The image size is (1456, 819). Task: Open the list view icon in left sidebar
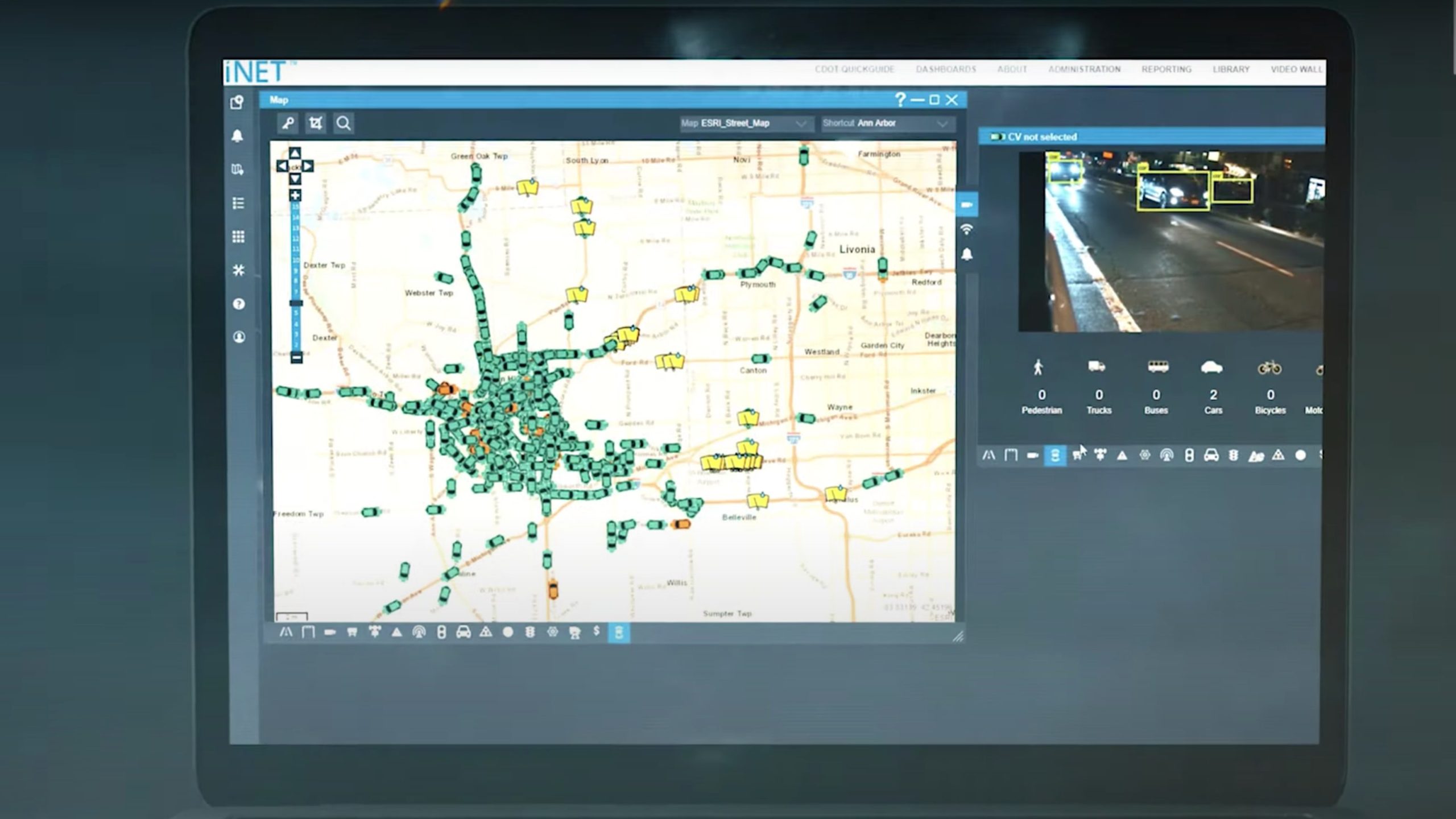(238, 203)
